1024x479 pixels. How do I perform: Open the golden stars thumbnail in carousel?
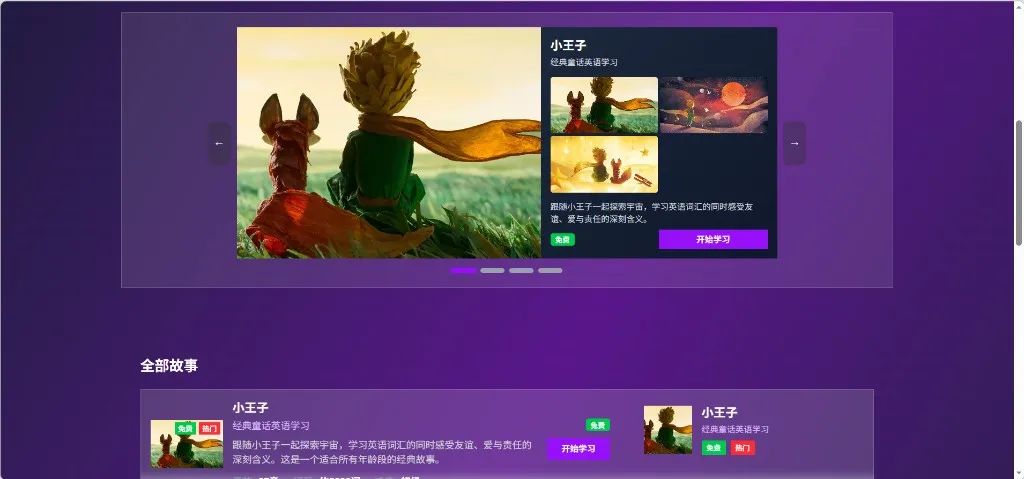(604, 164)
